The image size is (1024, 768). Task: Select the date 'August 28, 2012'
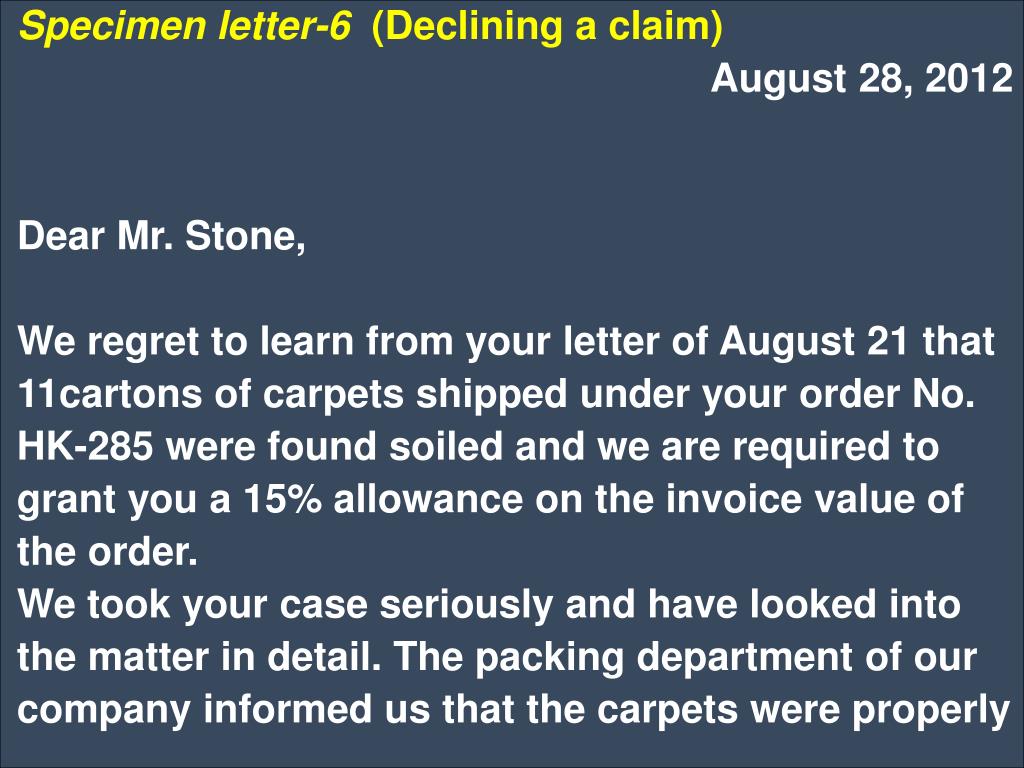tap(861, 79)
